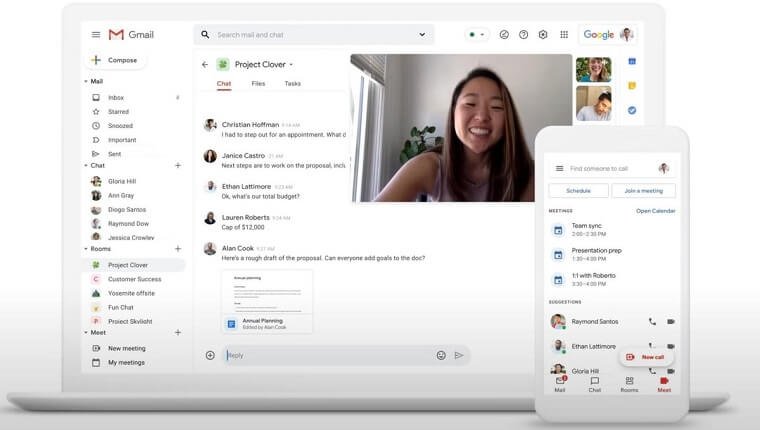The width and height of the screenshot is (760, 430).
Task: Start video call with Raymond Santos on phone
Action: point(671,321)
